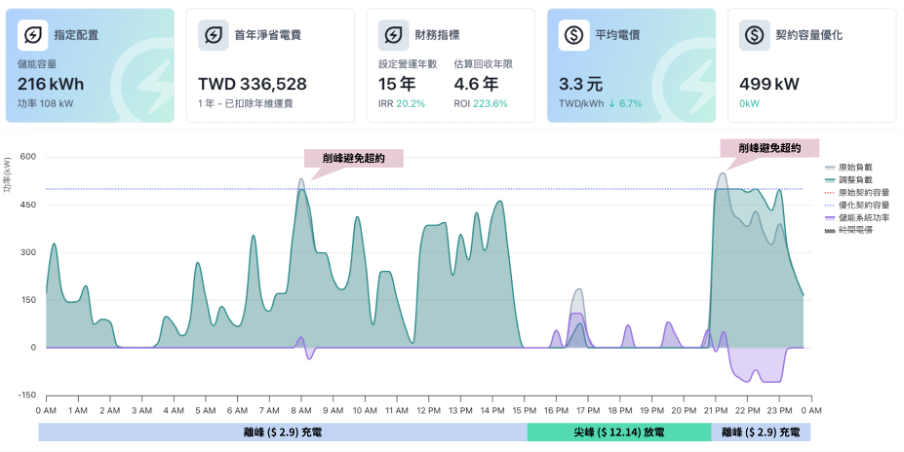Image resolution: width=904 pixels, height=452 pixels.
Task: Select the 首年淨省電費 card title
Action: 268,35
